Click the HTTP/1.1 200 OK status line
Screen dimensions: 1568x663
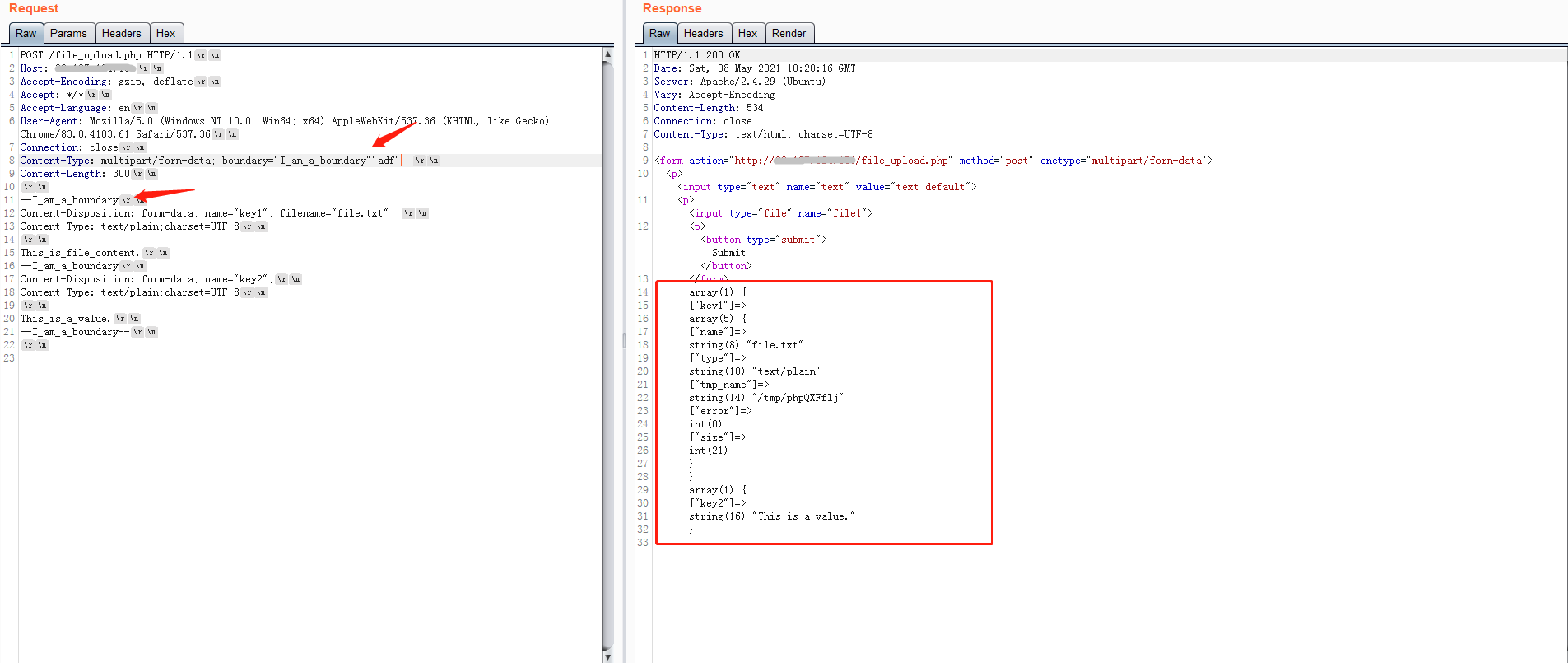coord(697,55)
